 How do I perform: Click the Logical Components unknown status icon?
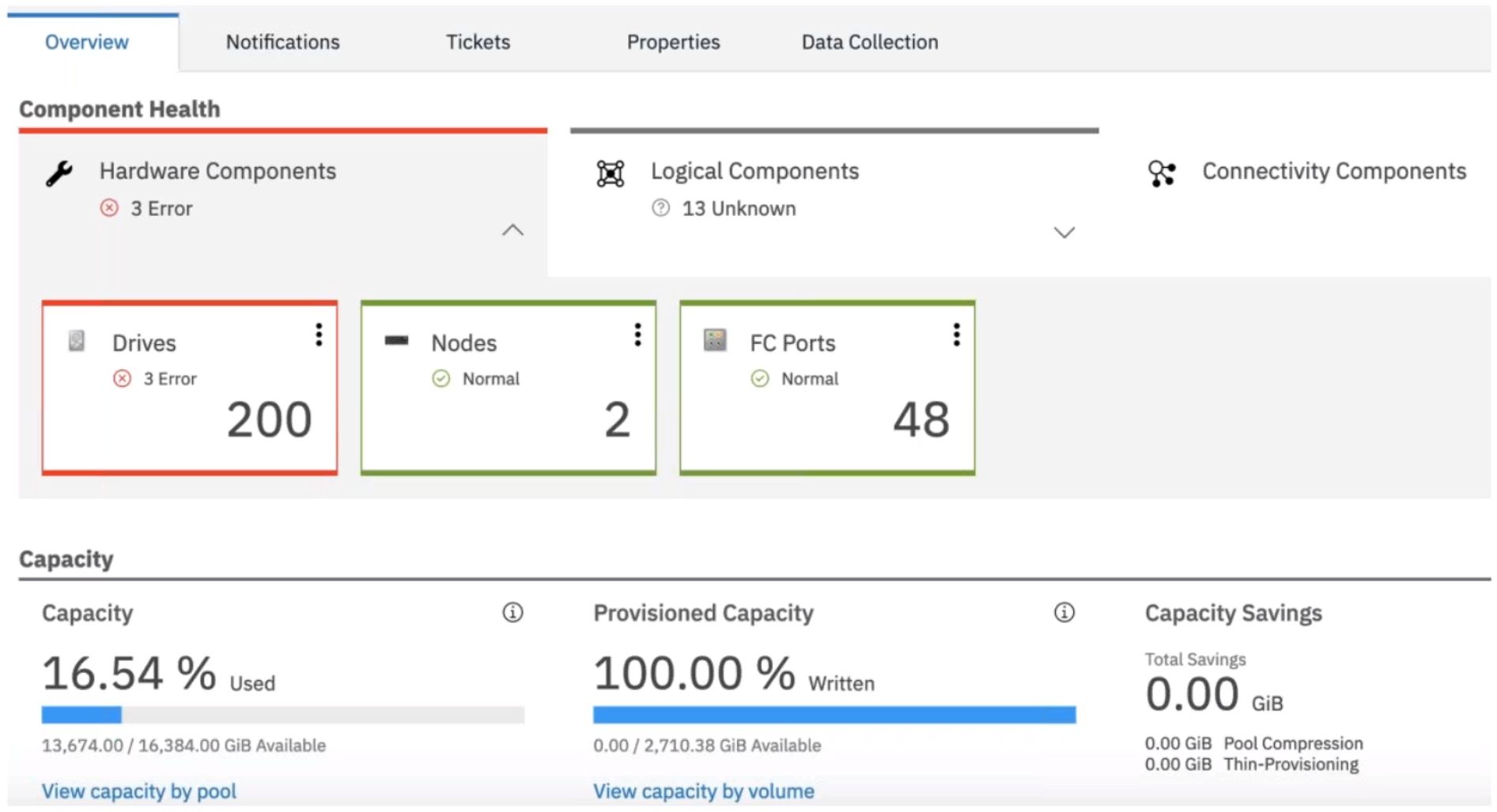[x=661, y=208]
